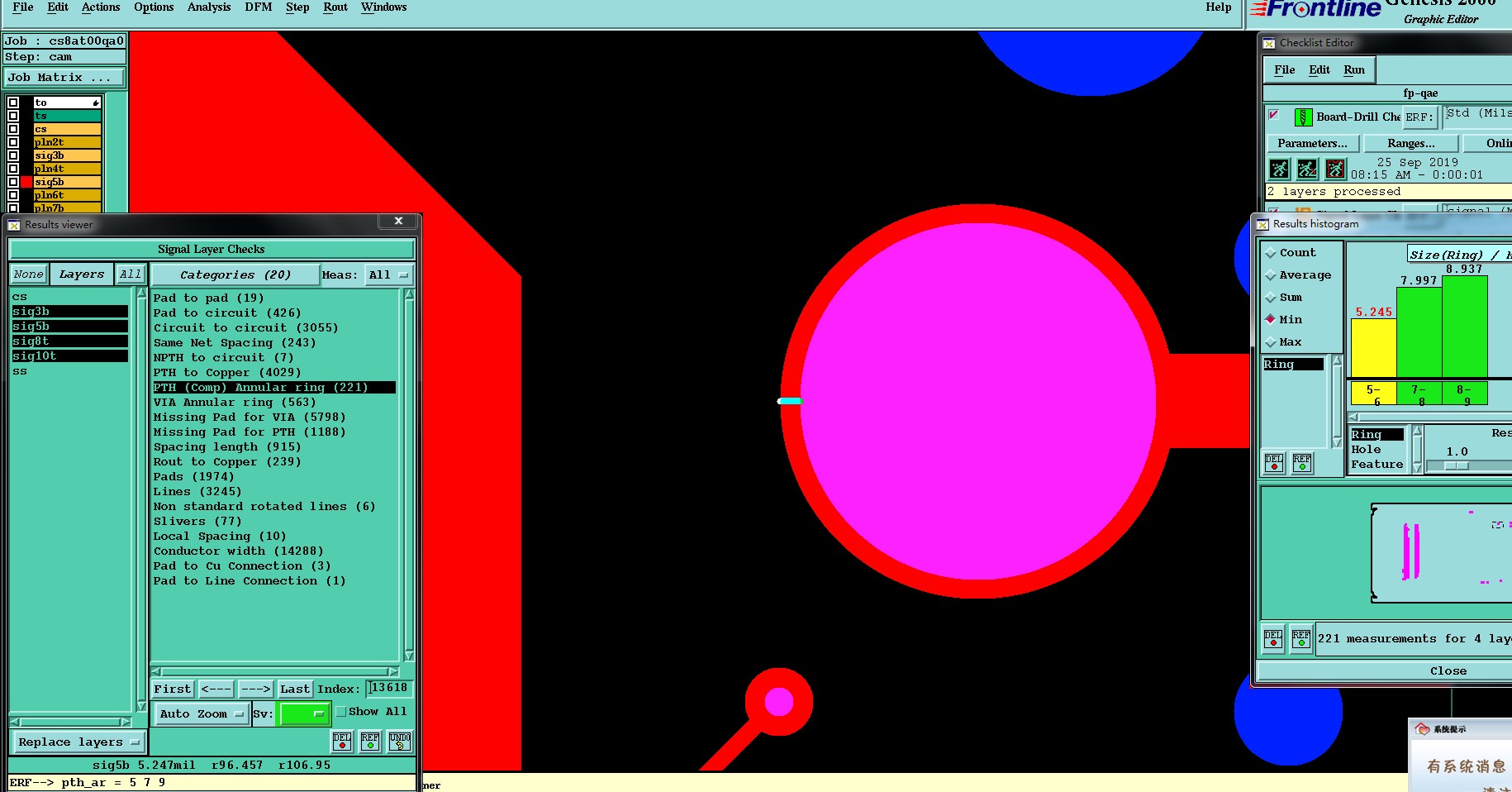Image resolution: width=1512 pixels, height=792 pixels.
Task: Open the green Sv severity dropdown
Action: coord(304,713)
